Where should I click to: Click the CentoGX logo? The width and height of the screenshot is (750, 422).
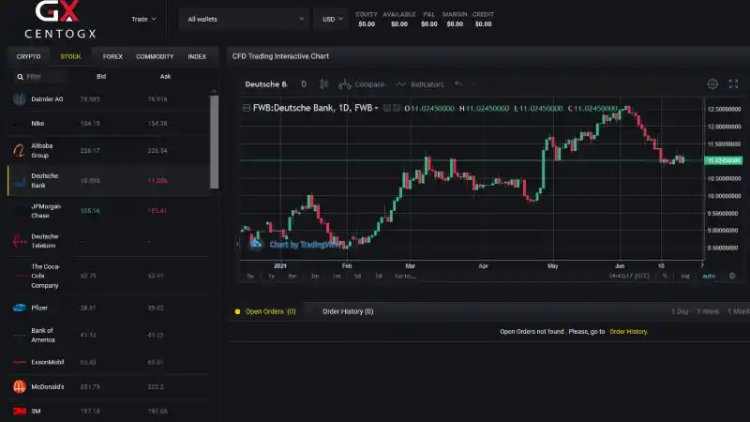coord(60,19)
